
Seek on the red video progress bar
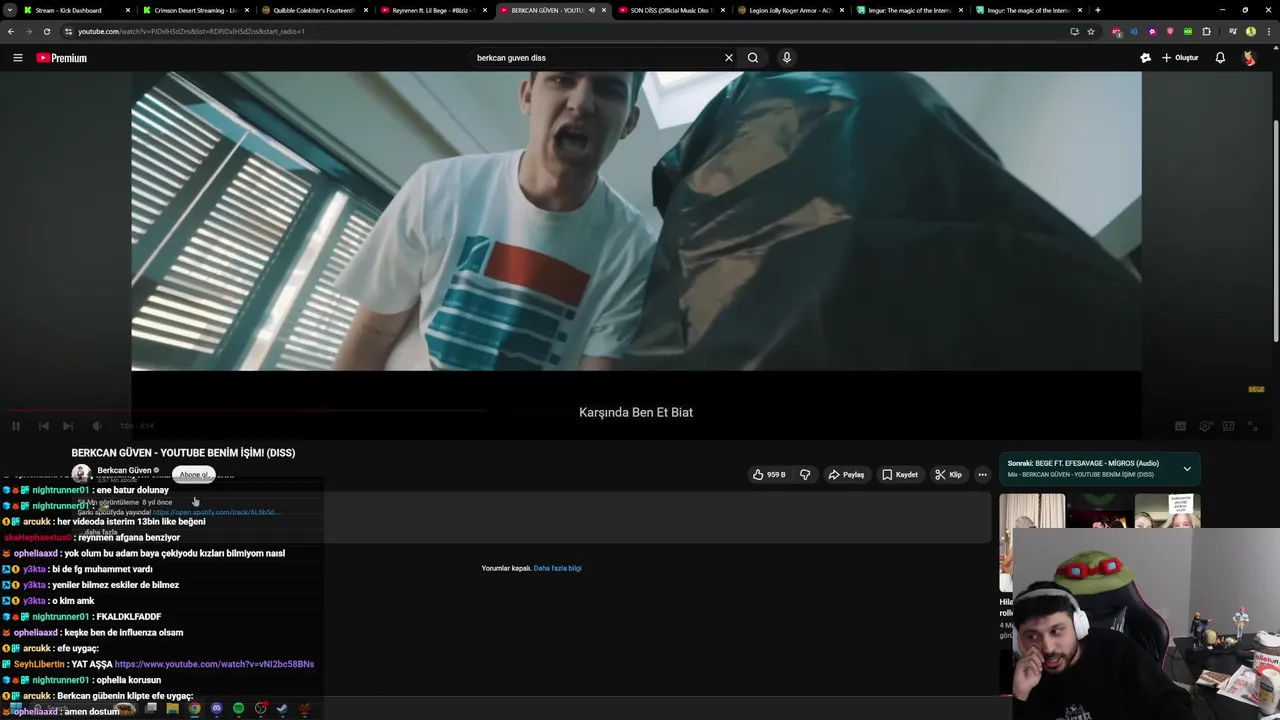(x=245, y=410)
